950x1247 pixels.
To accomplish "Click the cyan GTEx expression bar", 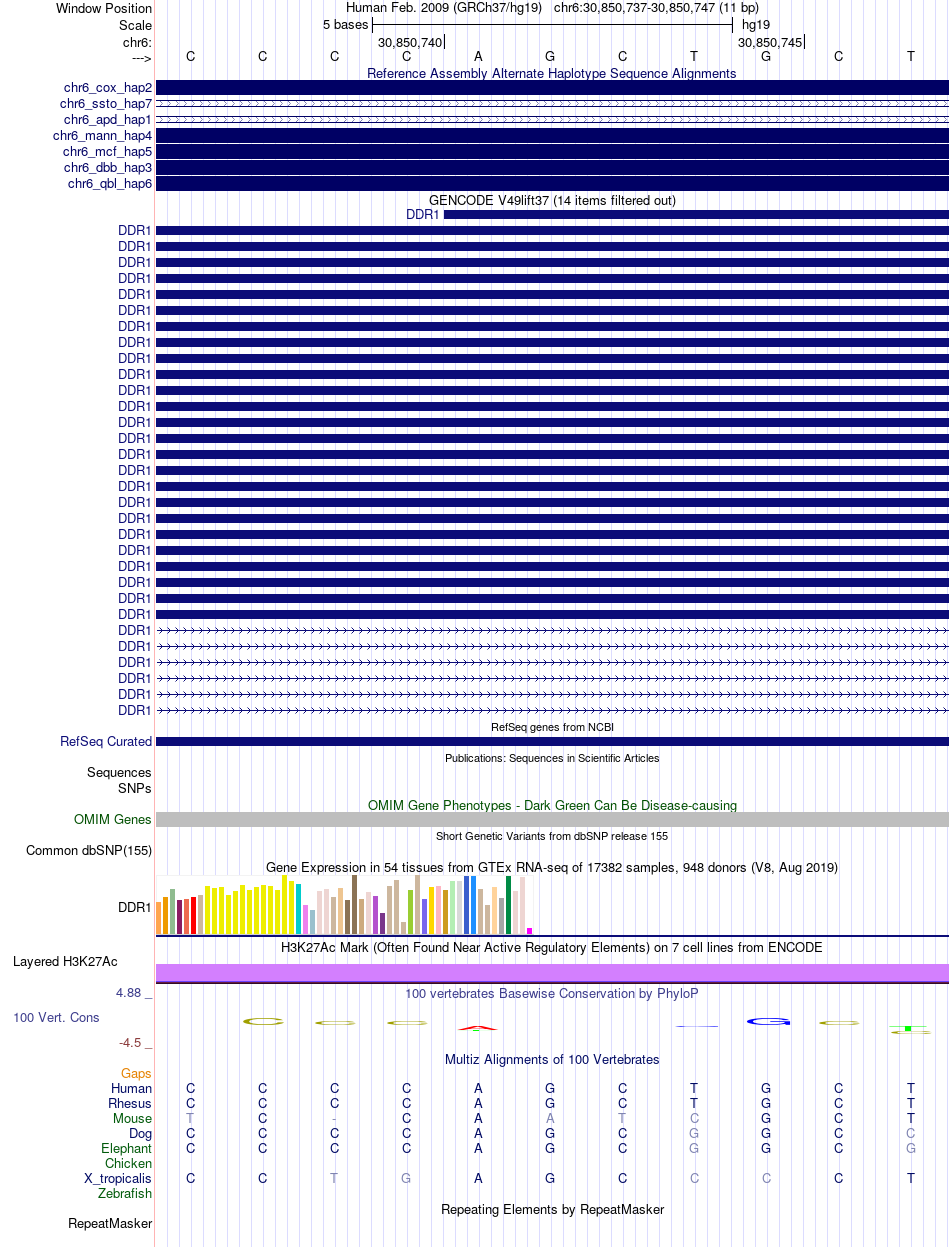I will click(298, 909).
